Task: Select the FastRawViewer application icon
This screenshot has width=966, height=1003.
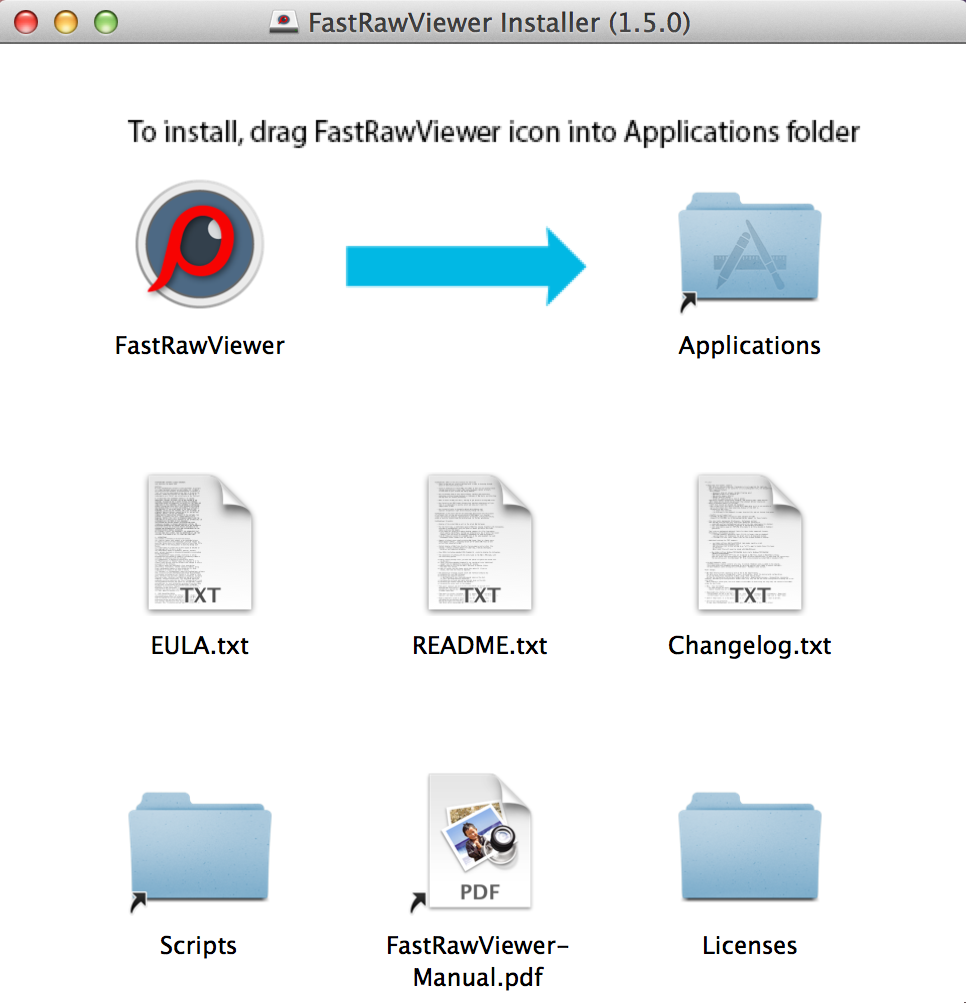Action: point(200,243)
